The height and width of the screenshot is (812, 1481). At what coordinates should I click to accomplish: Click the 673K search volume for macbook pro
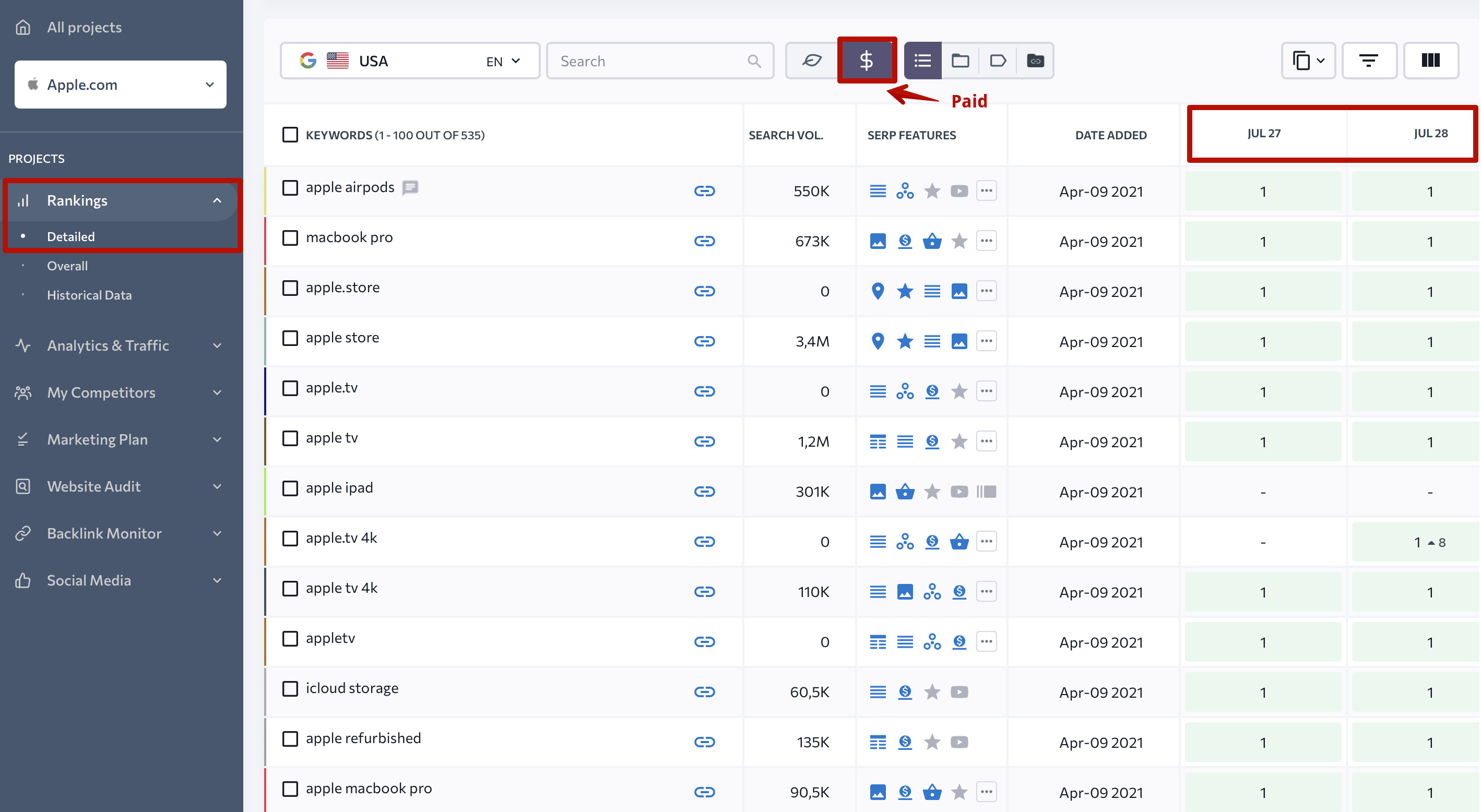pos(812,242)
